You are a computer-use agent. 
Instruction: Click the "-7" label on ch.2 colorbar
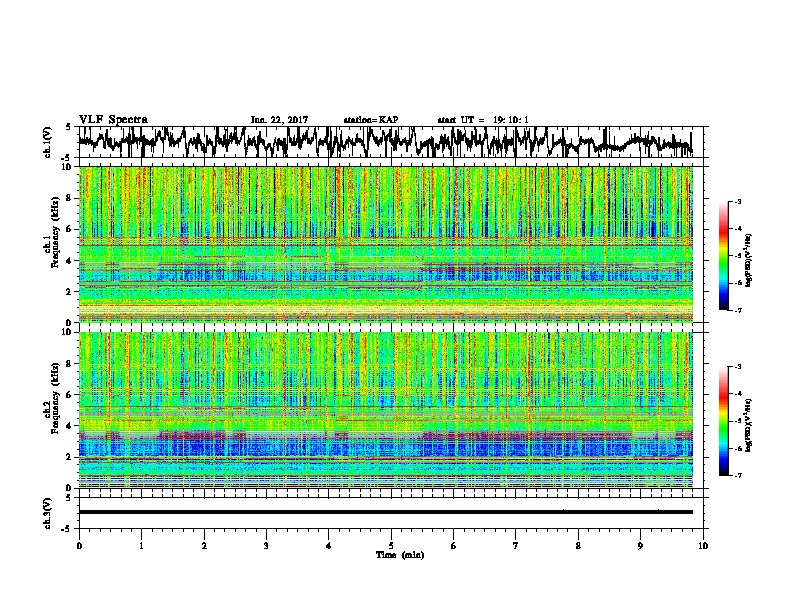click(x=737, y=476)
